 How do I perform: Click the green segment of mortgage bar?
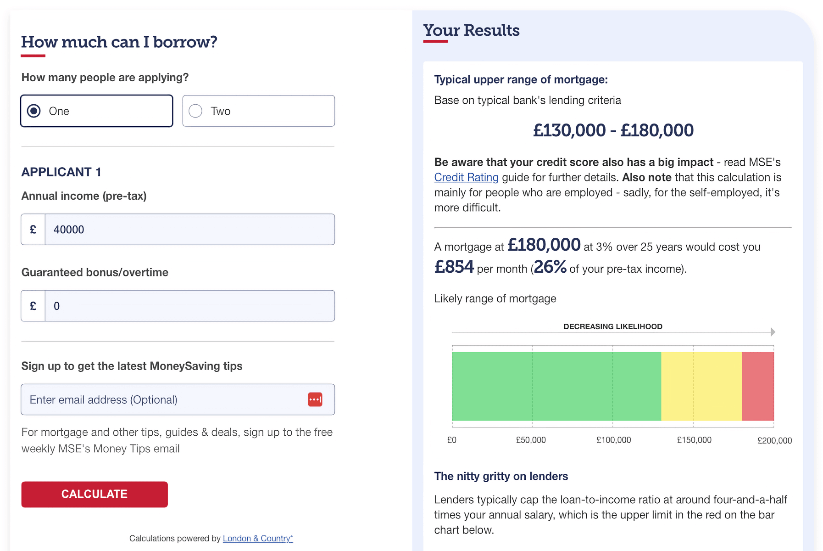pyautogui.click(x=556, y=386)
